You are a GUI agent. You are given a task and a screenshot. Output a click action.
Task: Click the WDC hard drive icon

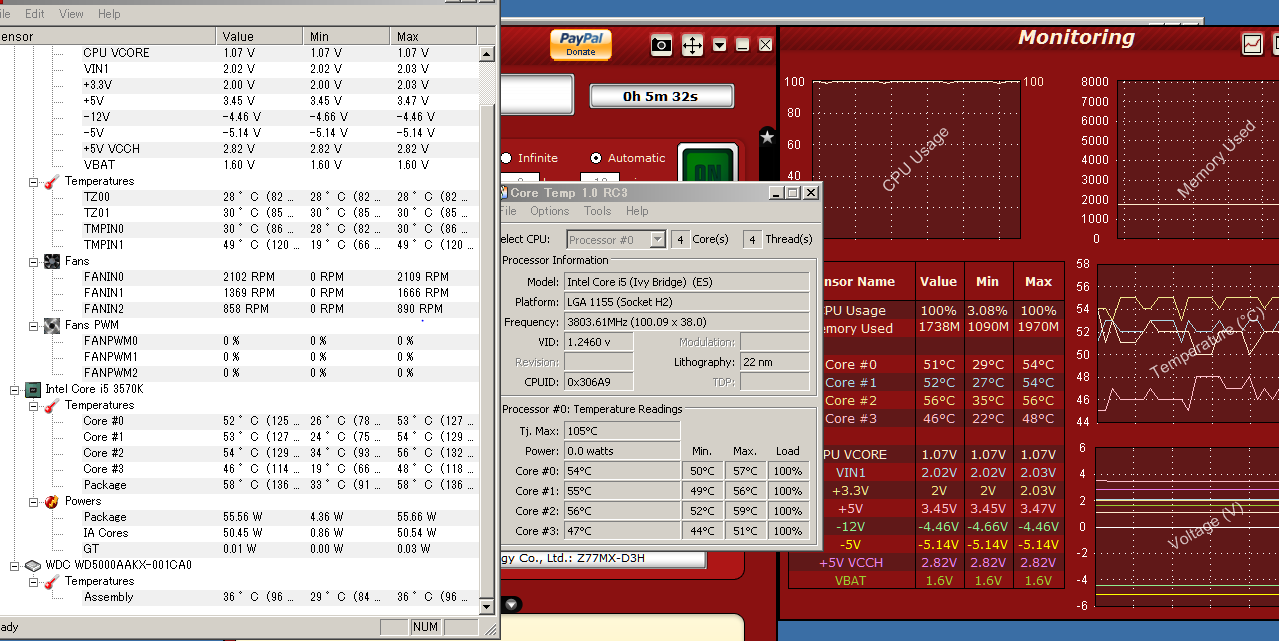(33, 565)
